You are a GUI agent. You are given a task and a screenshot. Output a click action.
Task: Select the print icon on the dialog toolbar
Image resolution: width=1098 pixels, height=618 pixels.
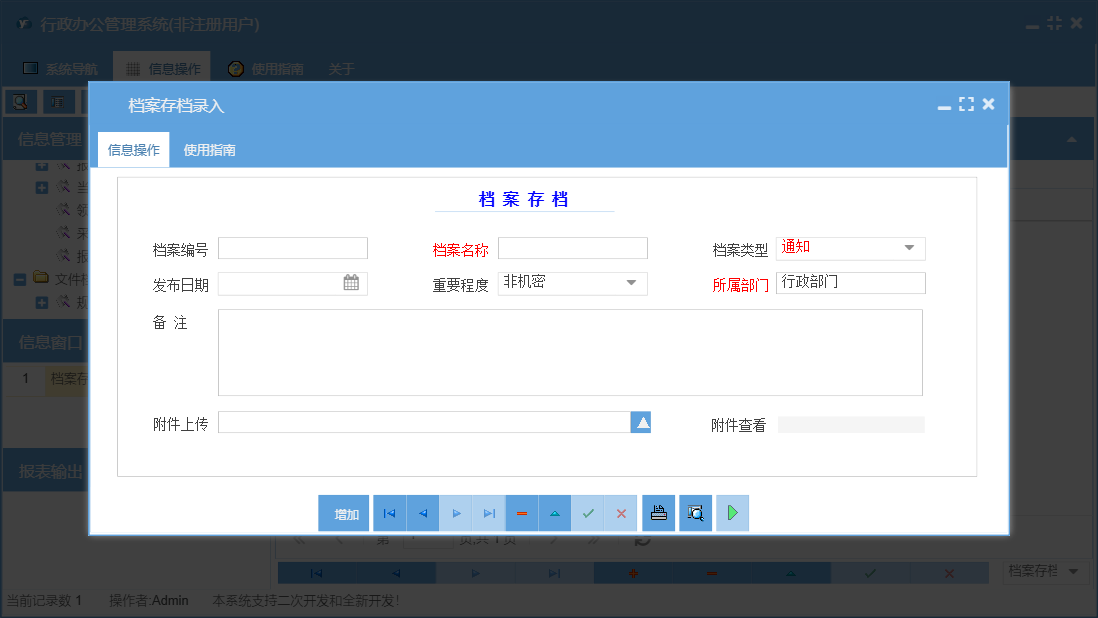(658, 512)
